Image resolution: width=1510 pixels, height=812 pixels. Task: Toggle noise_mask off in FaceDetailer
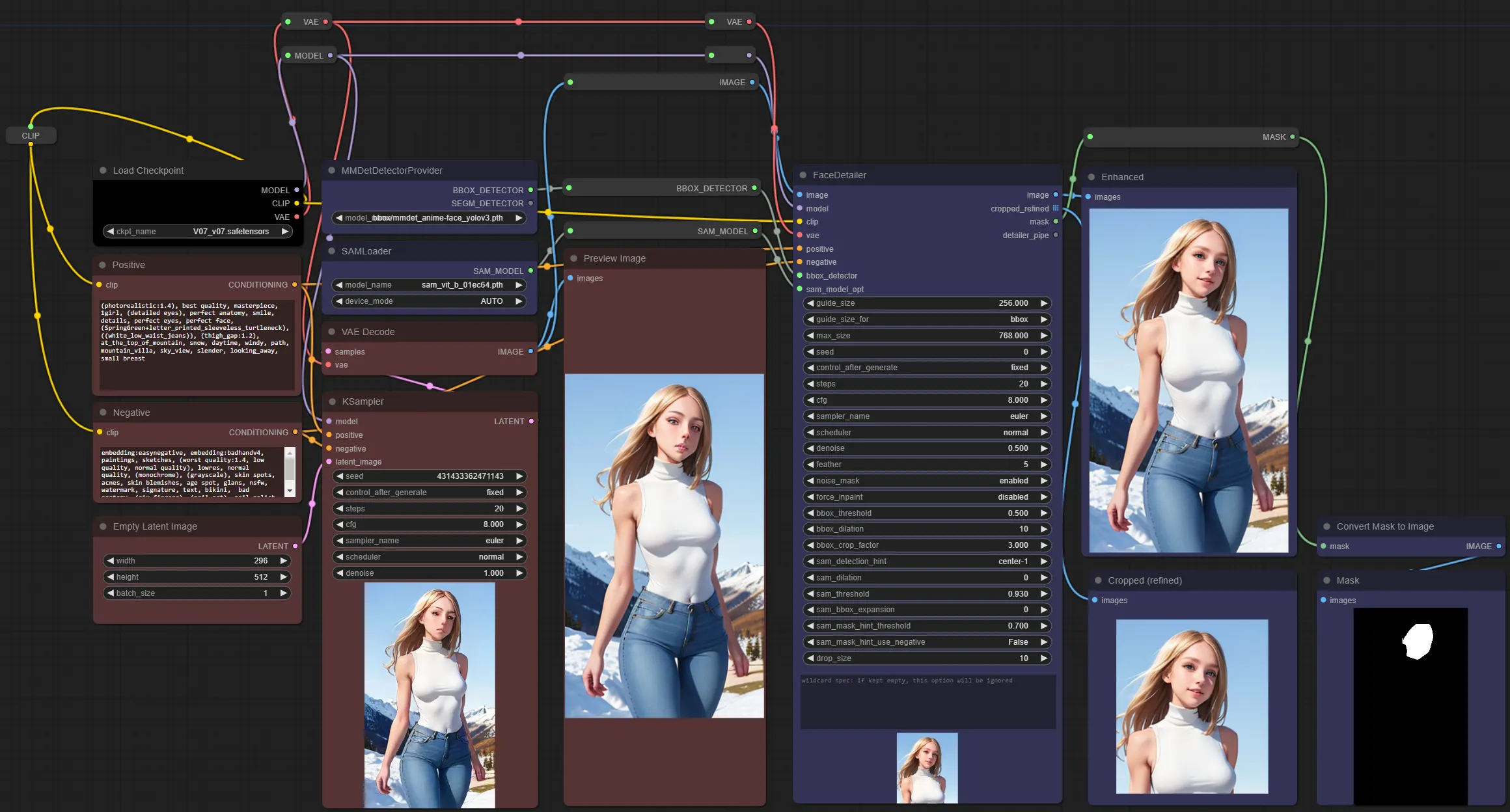click(x=927, y=480)
